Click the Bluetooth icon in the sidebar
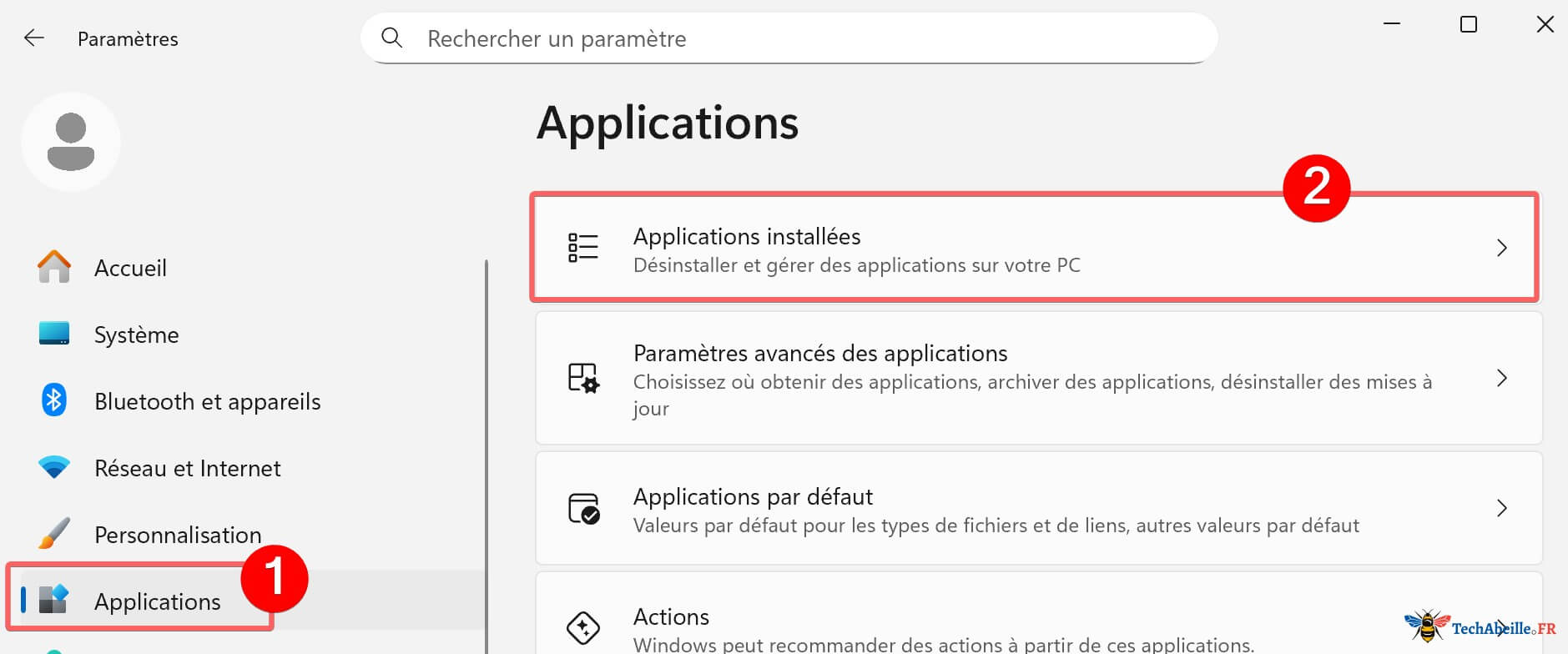This screenshot has width=1568, height=654. click(54, 400)
